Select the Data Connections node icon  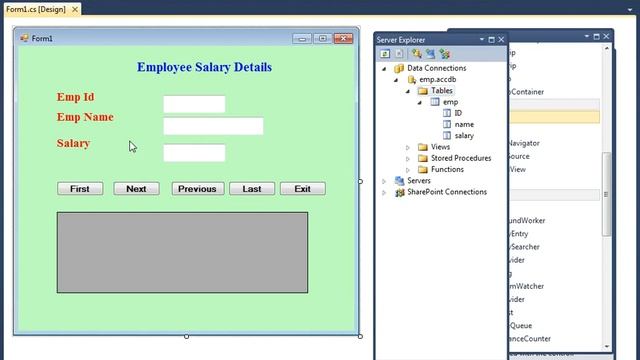[399, 68]
